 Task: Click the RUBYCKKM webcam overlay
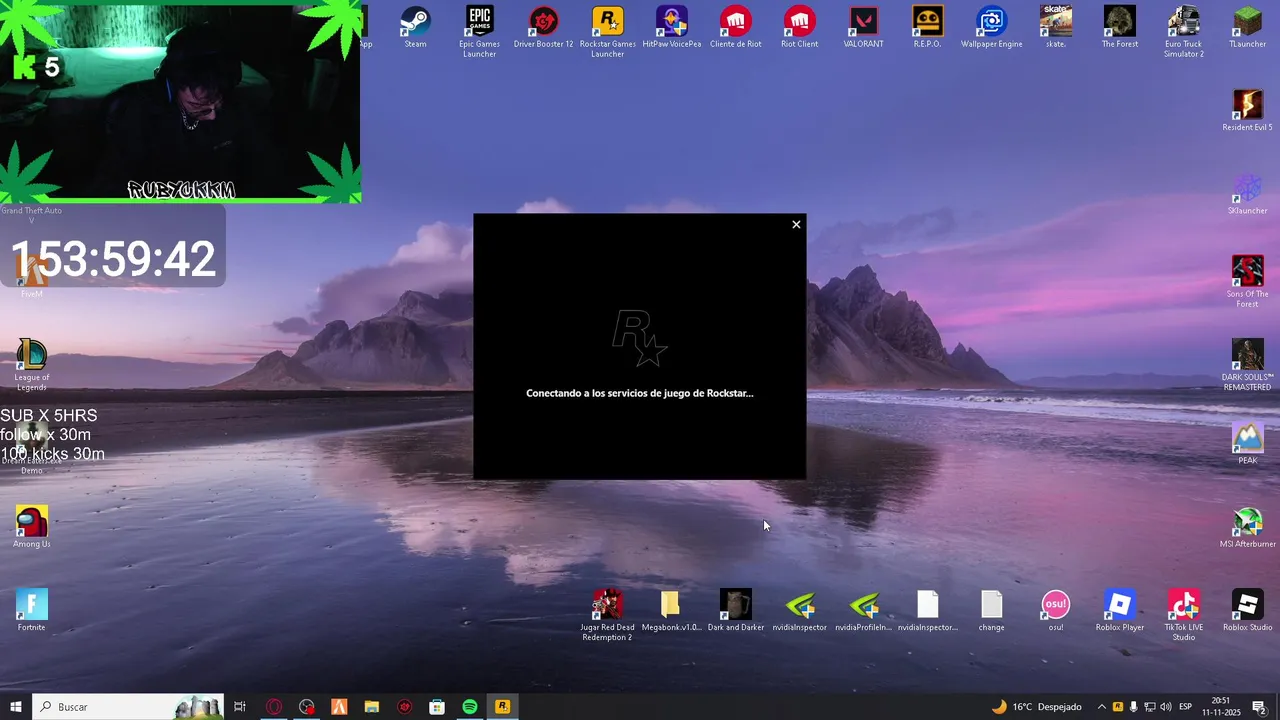(x=180, y=102)
